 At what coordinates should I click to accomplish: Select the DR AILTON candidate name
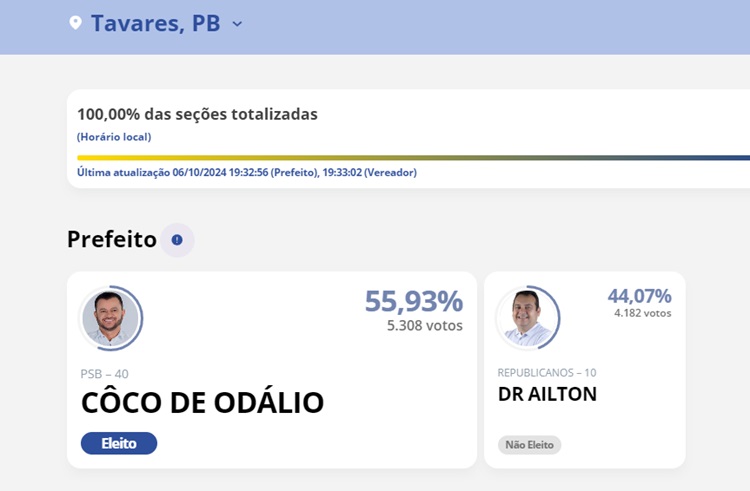point(547,394)
